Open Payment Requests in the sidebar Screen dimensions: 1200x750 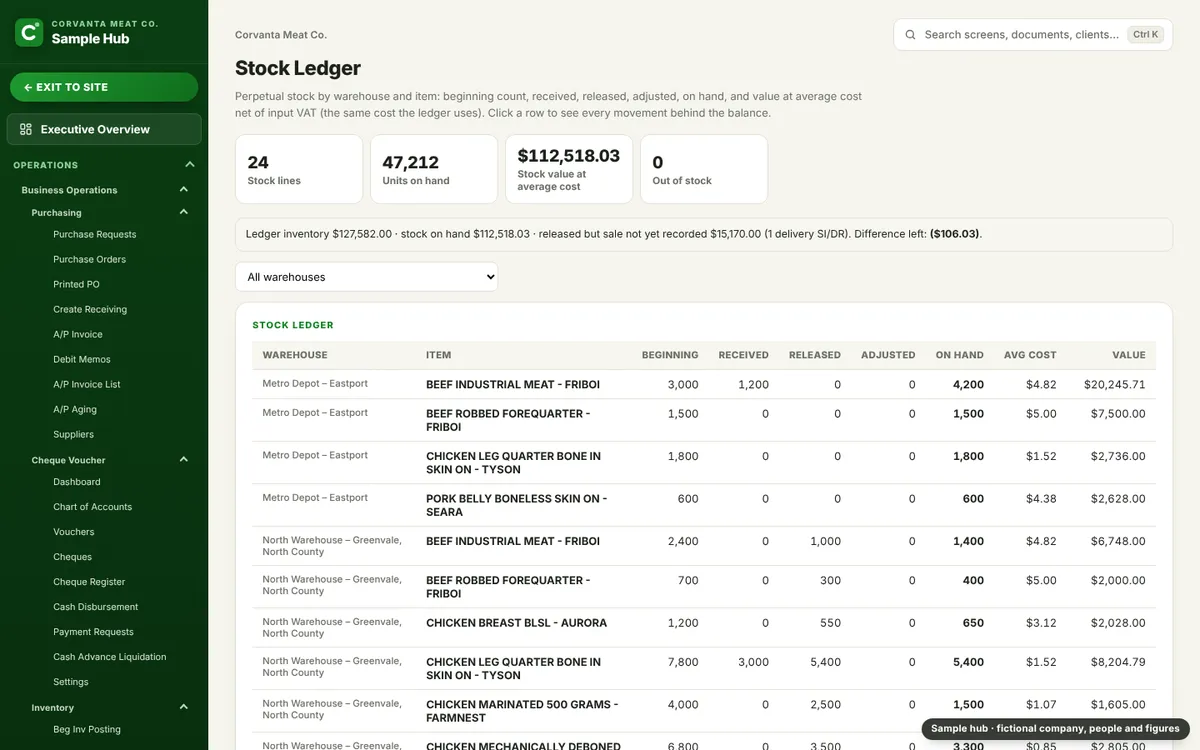pyautogui.click(x=93, y=632)
